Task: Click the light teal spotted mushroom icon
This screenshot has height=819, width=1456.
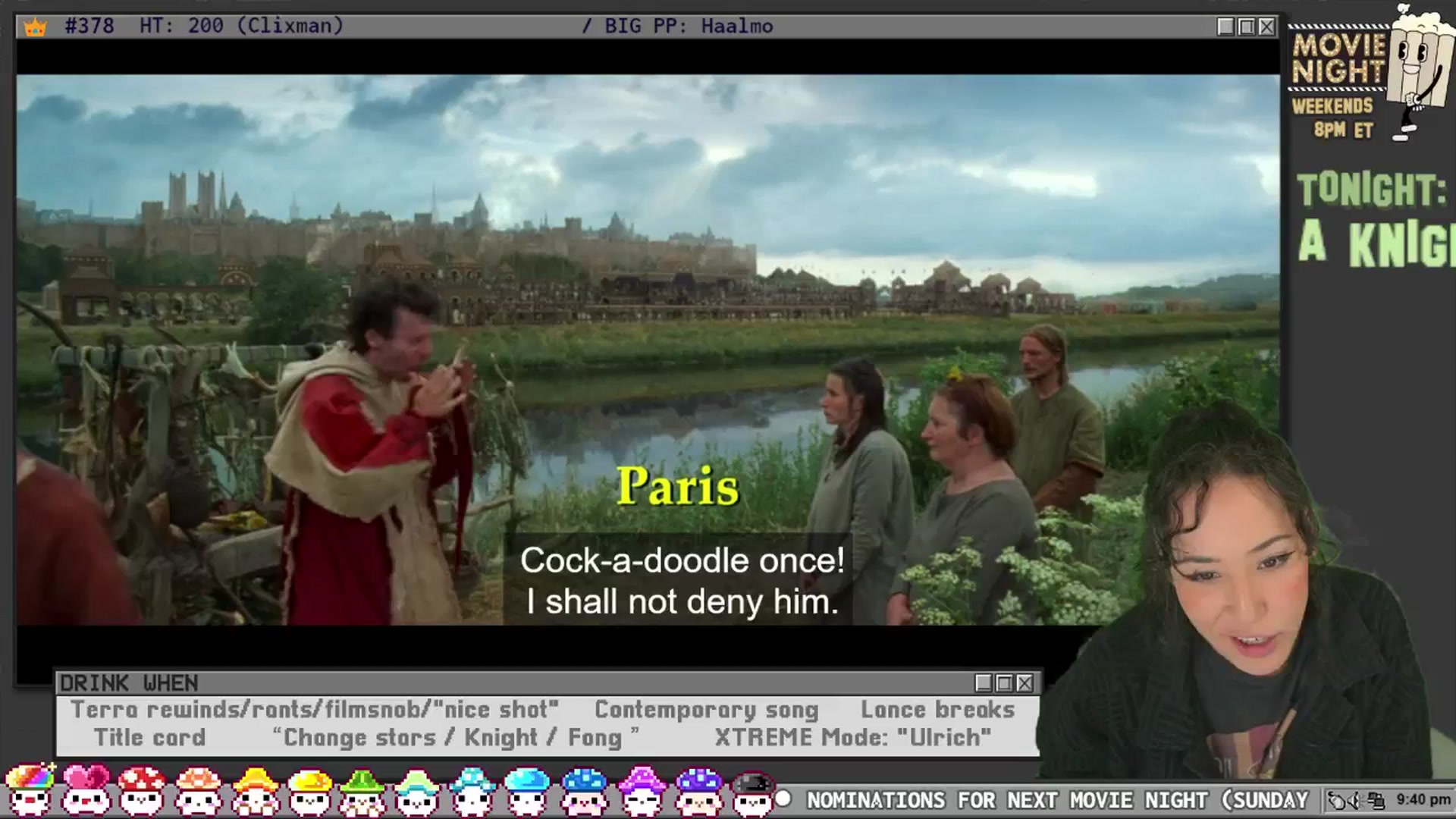Action: click(x=472, y=791)
